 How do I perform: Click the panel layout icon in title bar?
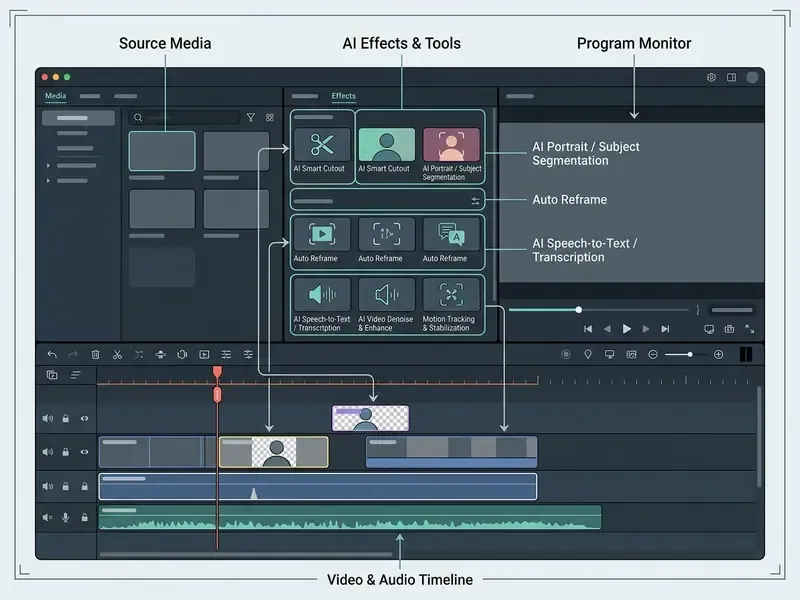click(x=731, y=77)
